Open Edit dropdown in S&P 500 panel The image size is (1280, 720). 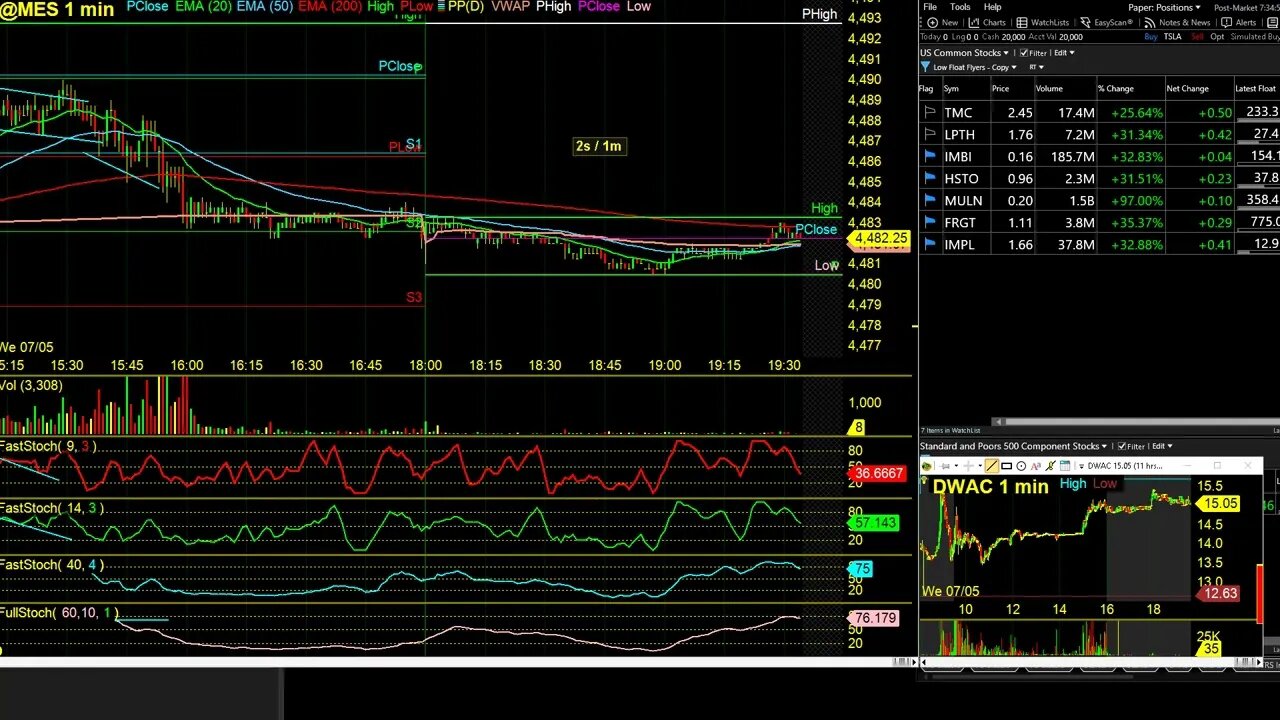[x=1162, y=446]
